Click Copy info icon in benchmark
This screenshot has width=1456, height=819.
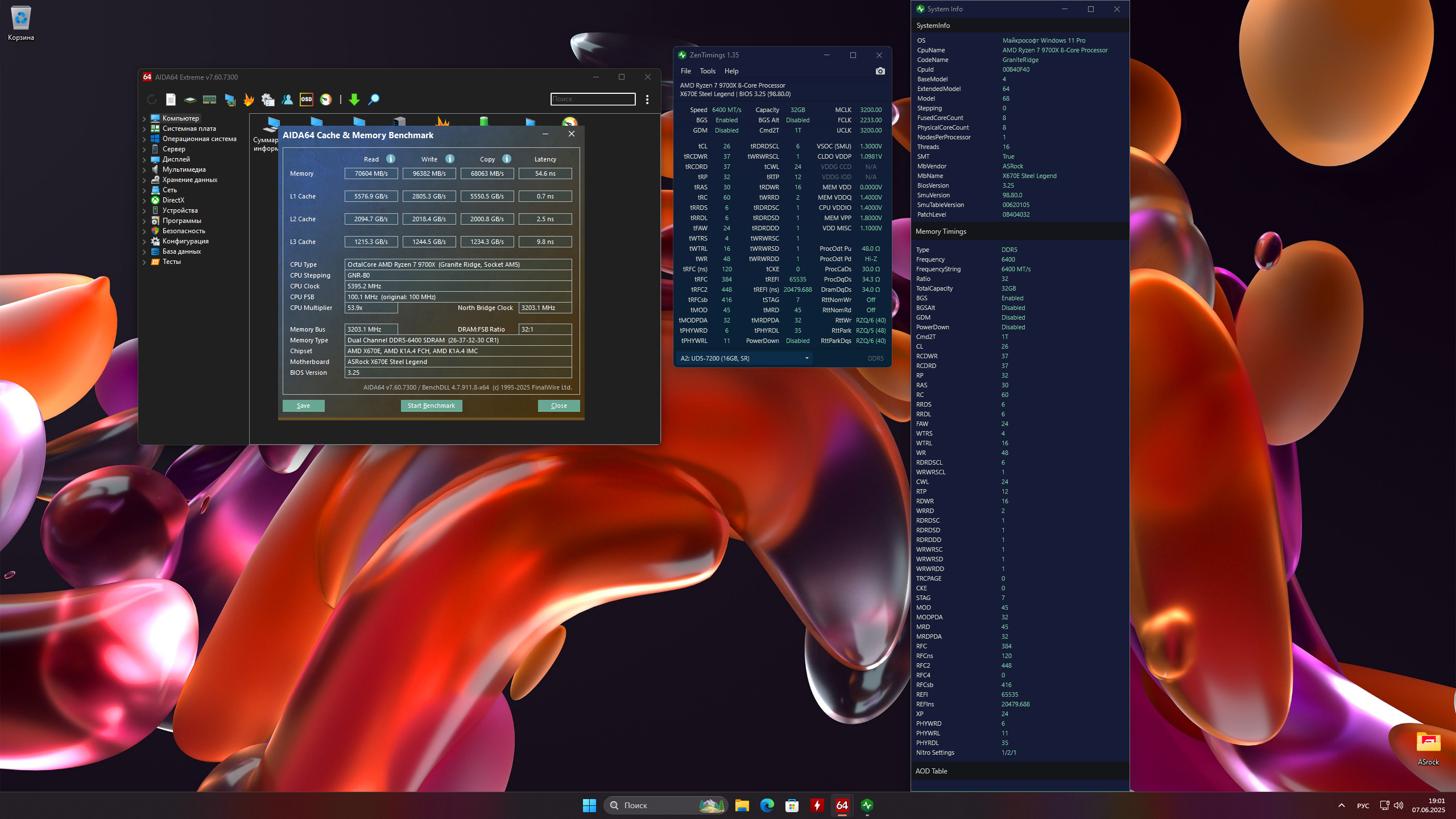point(507,159)
